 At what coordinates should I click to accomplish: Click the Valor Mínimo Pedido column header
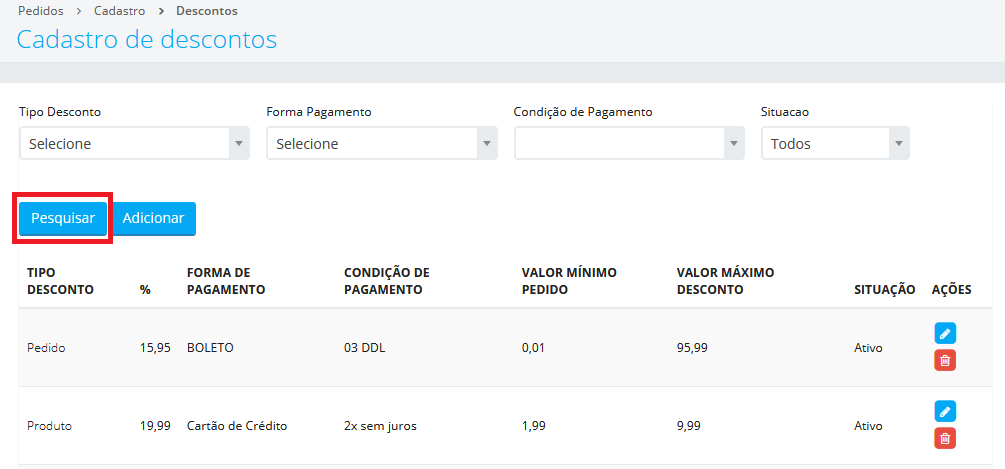coord(569,281)
